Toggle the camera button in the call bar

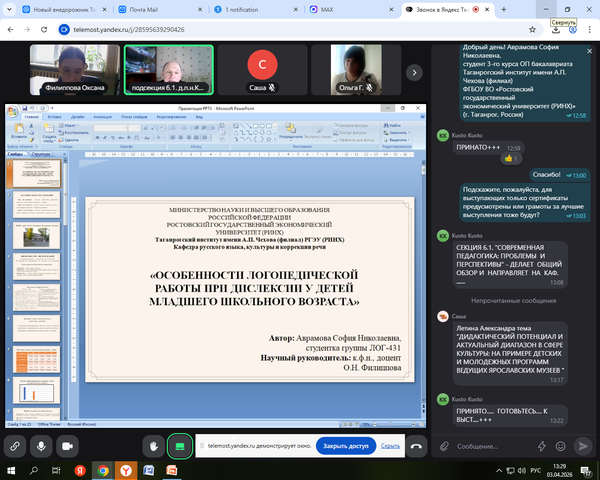70,446
